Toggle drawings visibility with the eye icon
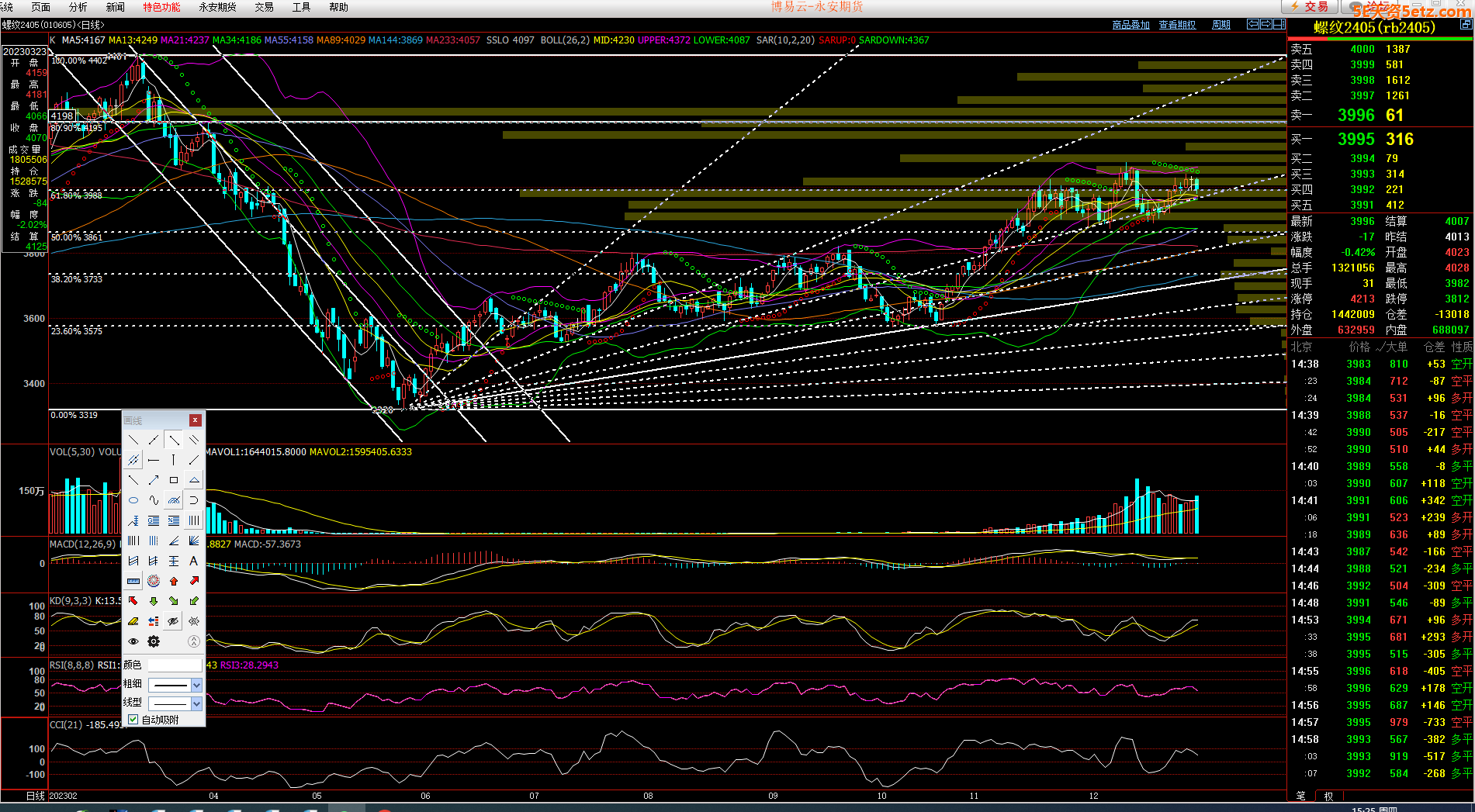The width and height of the screenshot is (1475, 812). [x=133, y=641]
